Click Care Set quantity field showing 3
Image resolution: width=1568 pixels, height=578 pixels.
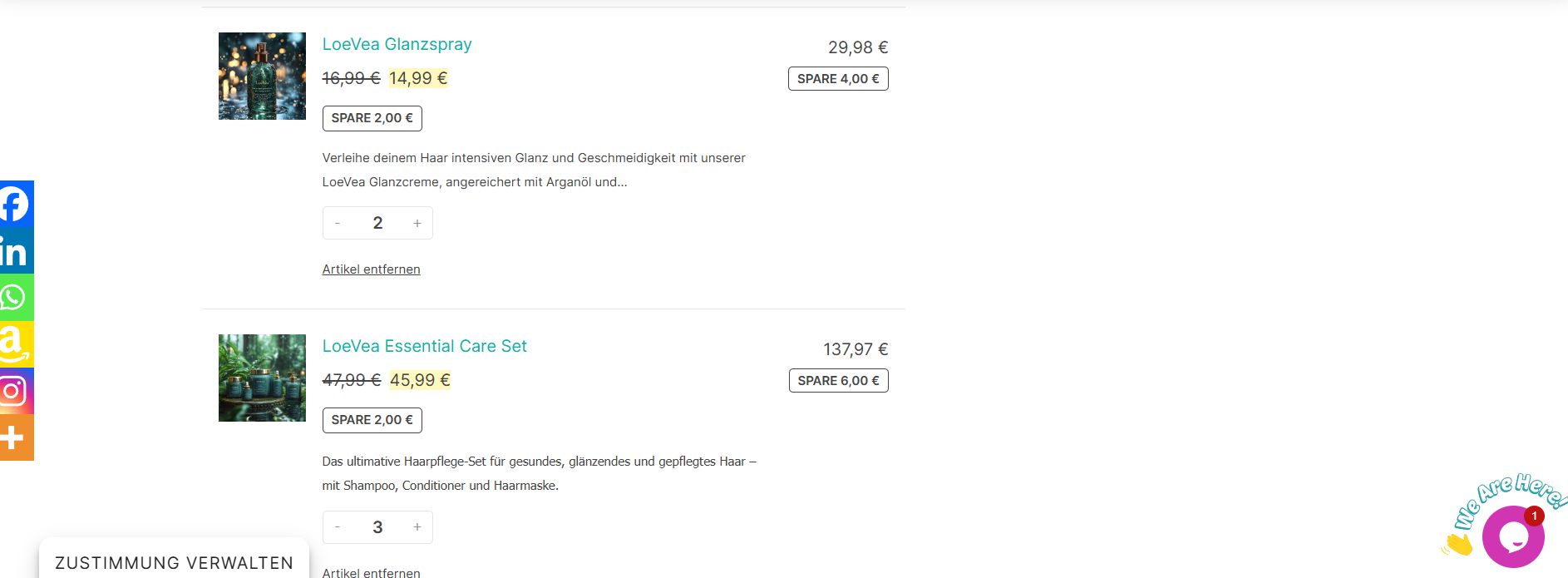pyautogui.click(x=377, y=527)
